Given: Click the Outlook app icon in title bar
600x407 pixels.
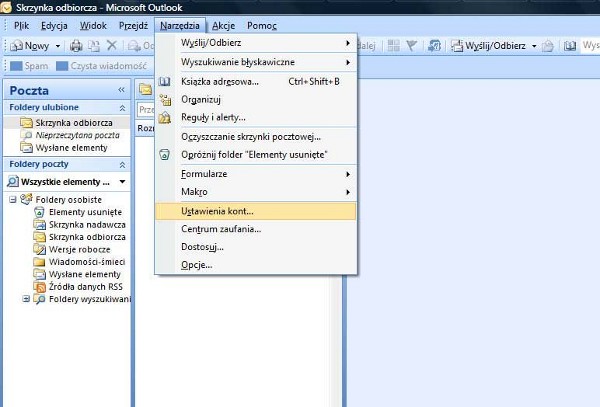Looking at the screenshot, I should pyautogui.click(x=5, y=7).
